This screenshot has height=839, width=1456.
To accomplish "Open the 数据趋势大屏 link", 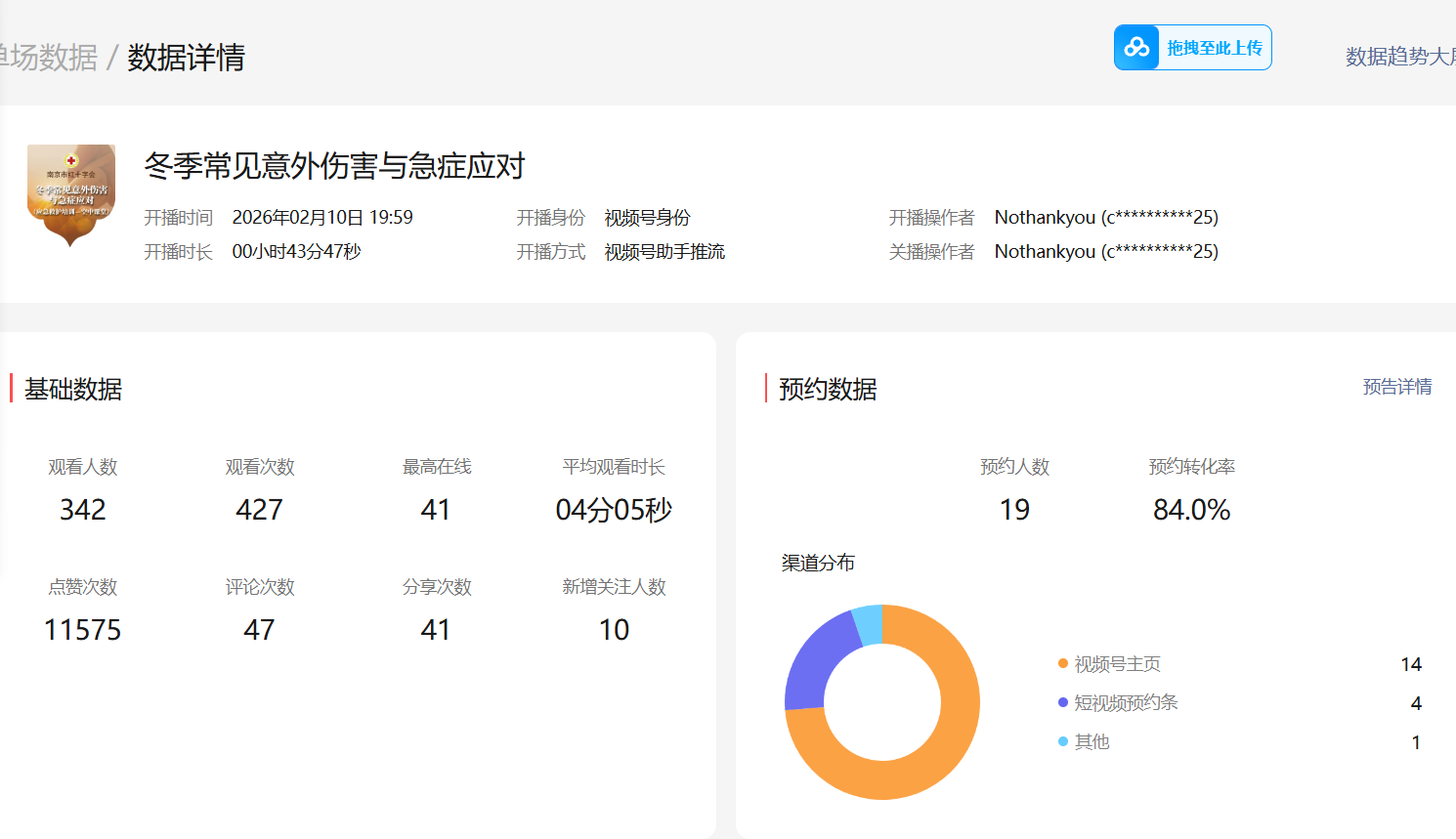I will pyautogui.click(x=1399, y=57).
